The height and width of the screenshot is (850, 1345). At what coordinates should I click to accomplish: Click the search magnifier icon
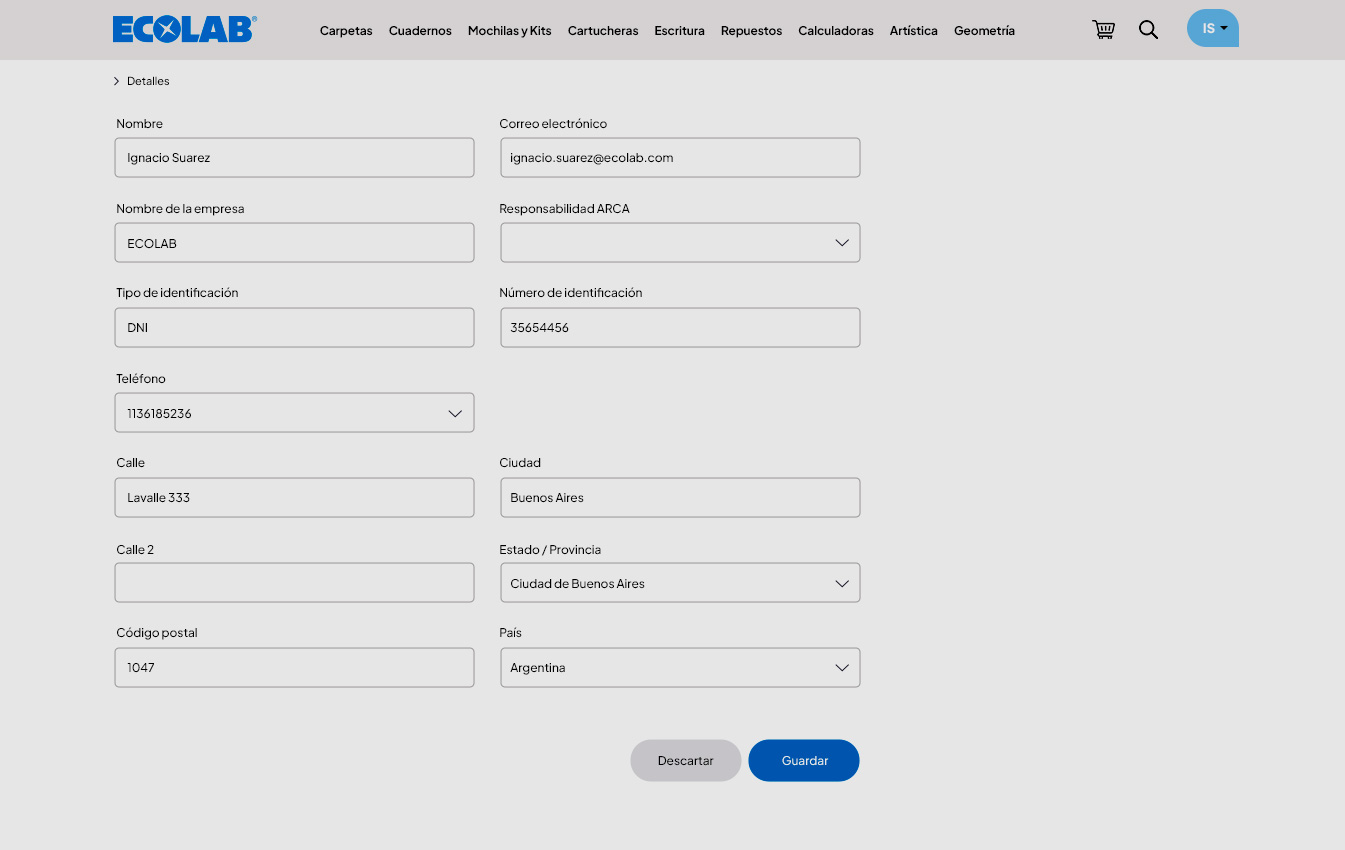pos(1148,30)
